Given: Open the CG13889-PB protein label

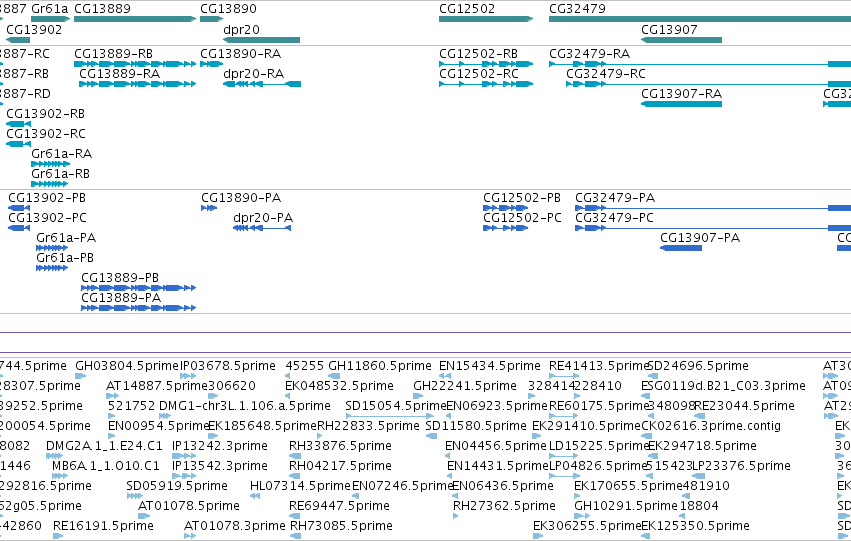Looking at the screenshot, I should click(x=120, y=278).
